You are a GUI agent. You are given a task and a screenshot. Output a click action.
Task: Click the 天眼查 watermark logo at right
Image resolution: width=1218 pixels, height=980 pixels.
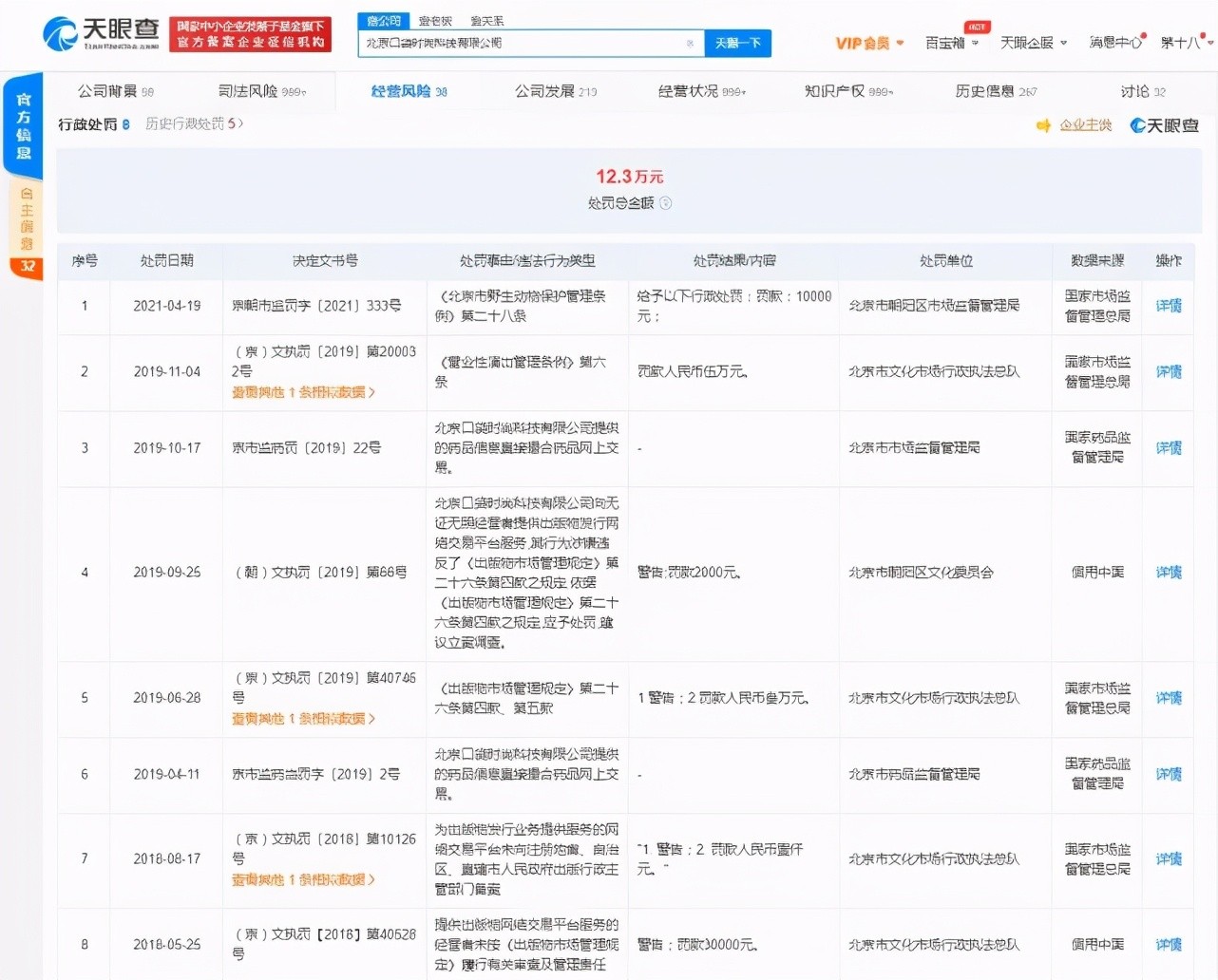click(x=1164, y=125)
